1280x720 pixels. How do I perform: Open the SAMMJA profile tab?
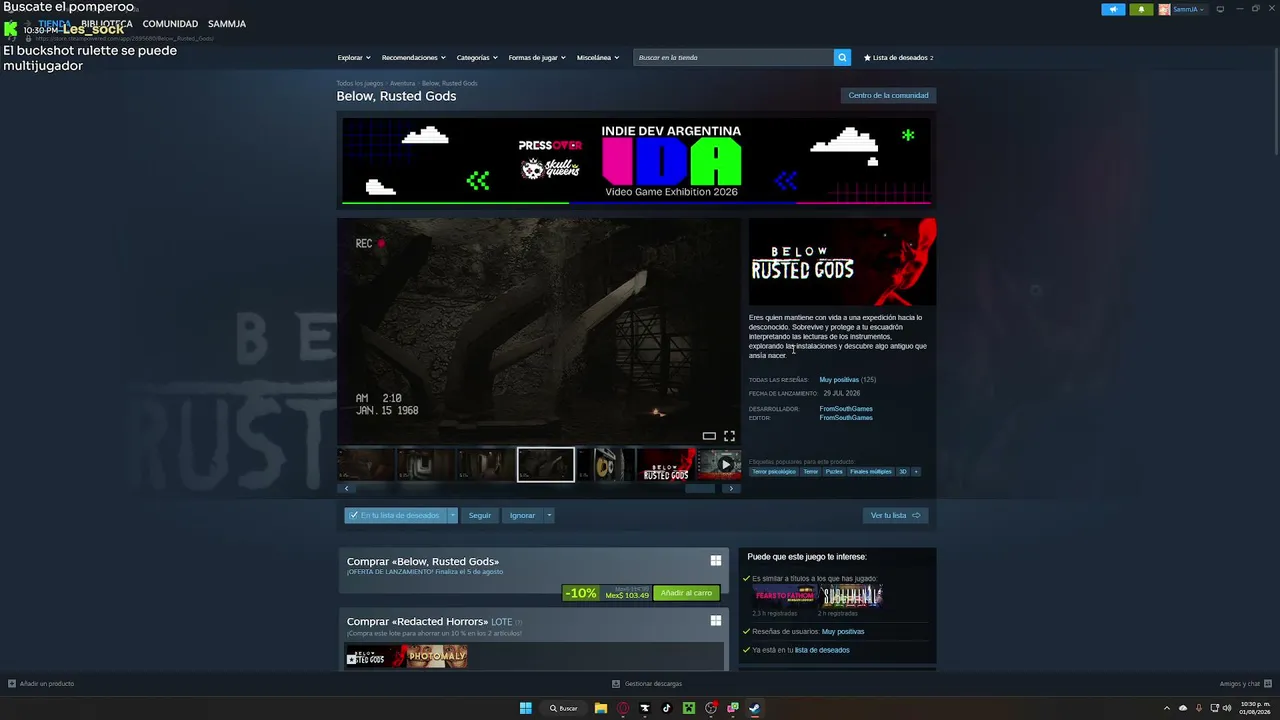(x=227, y=24)
